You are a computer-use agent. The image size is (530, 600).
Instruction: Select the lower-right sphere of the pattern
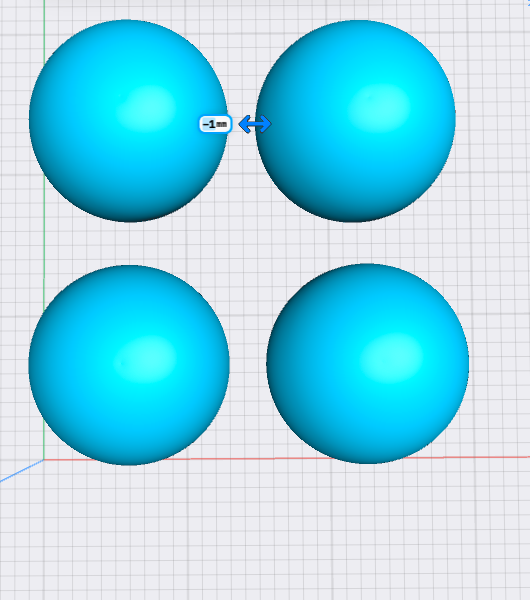pyautogui.click(x=368, y=364)
